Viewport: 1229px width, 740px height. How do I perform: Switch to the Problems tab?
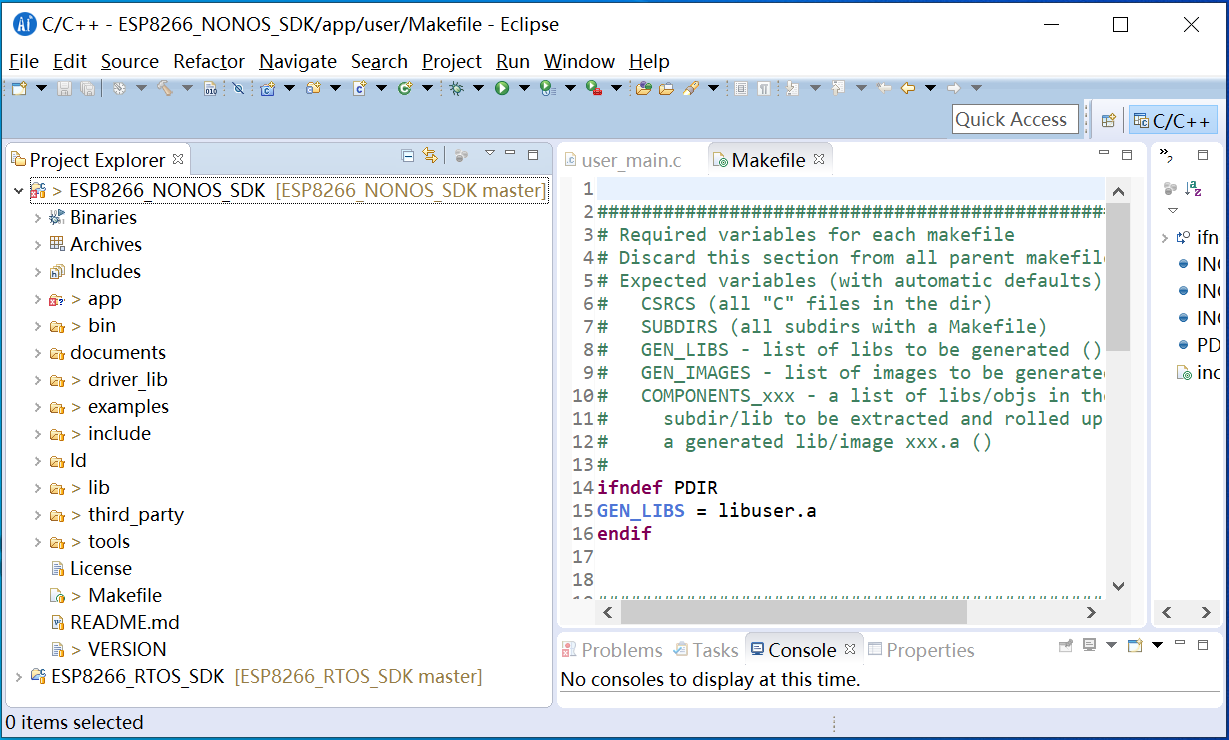point(611,650)
